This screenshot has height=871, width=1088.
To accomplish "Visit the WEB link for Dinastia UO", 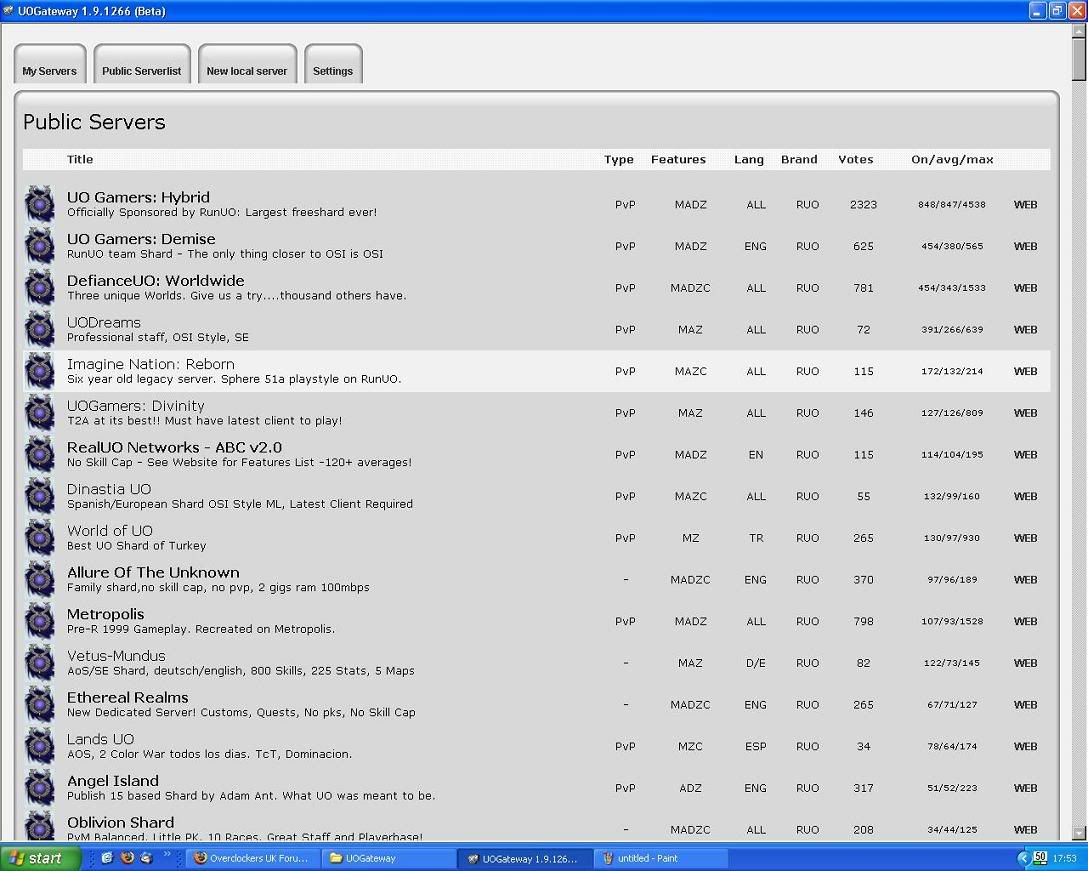I will tap(1026, 496).
